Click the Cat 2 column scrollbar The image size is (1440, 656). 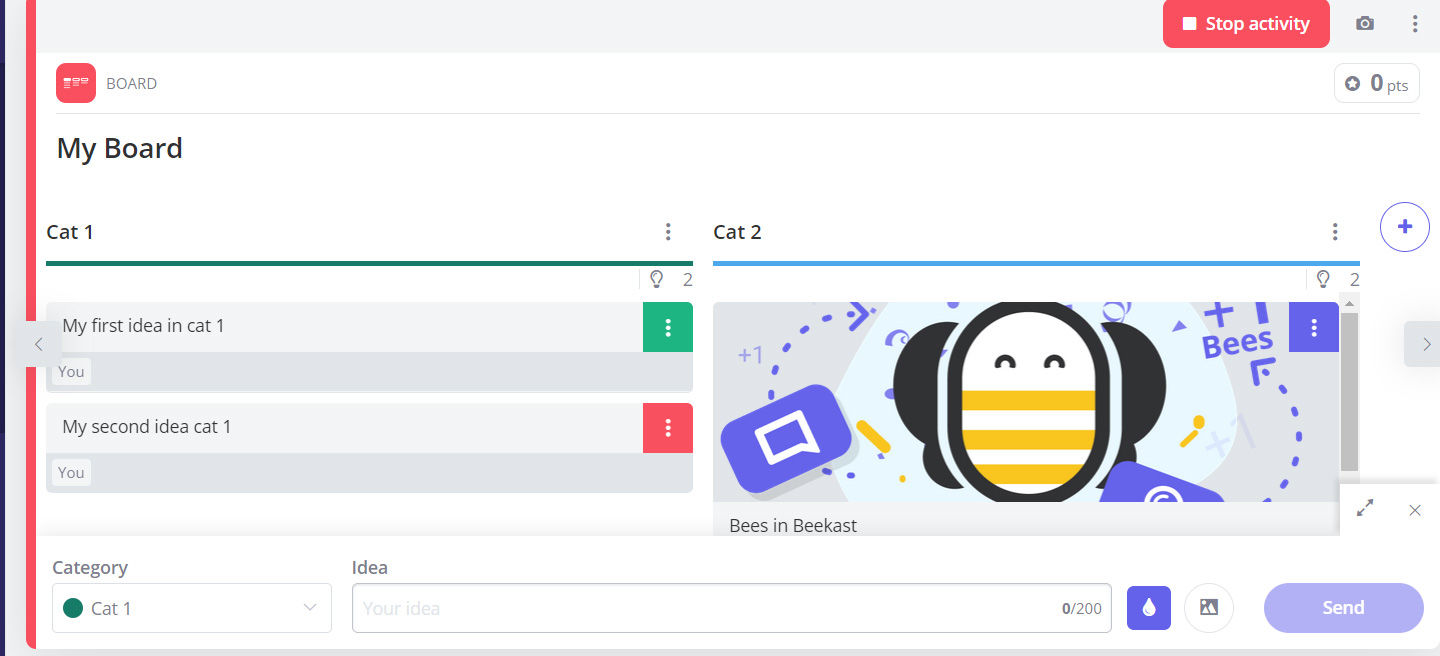pos(1349,392)
